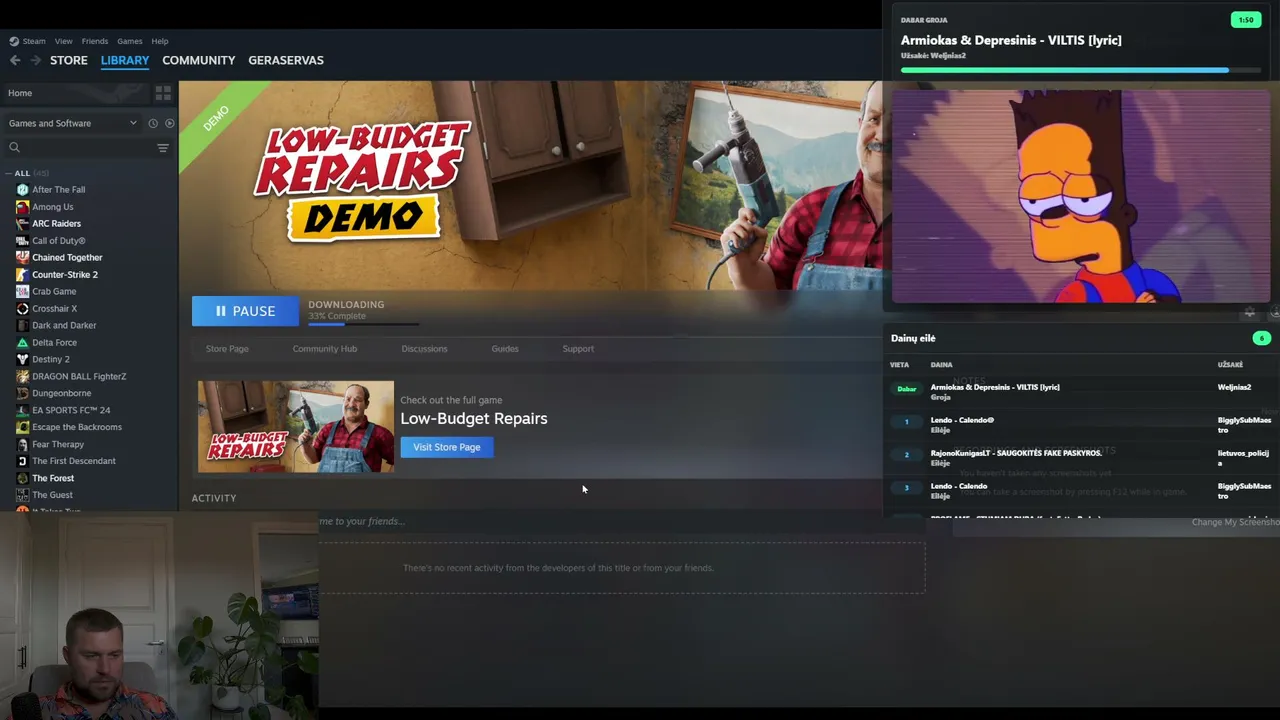The height and width of the screenshot is (720, 1280).
Task: Toggle sort by recent clock icon
Action: pyautogui.click(x=153, y=124)
